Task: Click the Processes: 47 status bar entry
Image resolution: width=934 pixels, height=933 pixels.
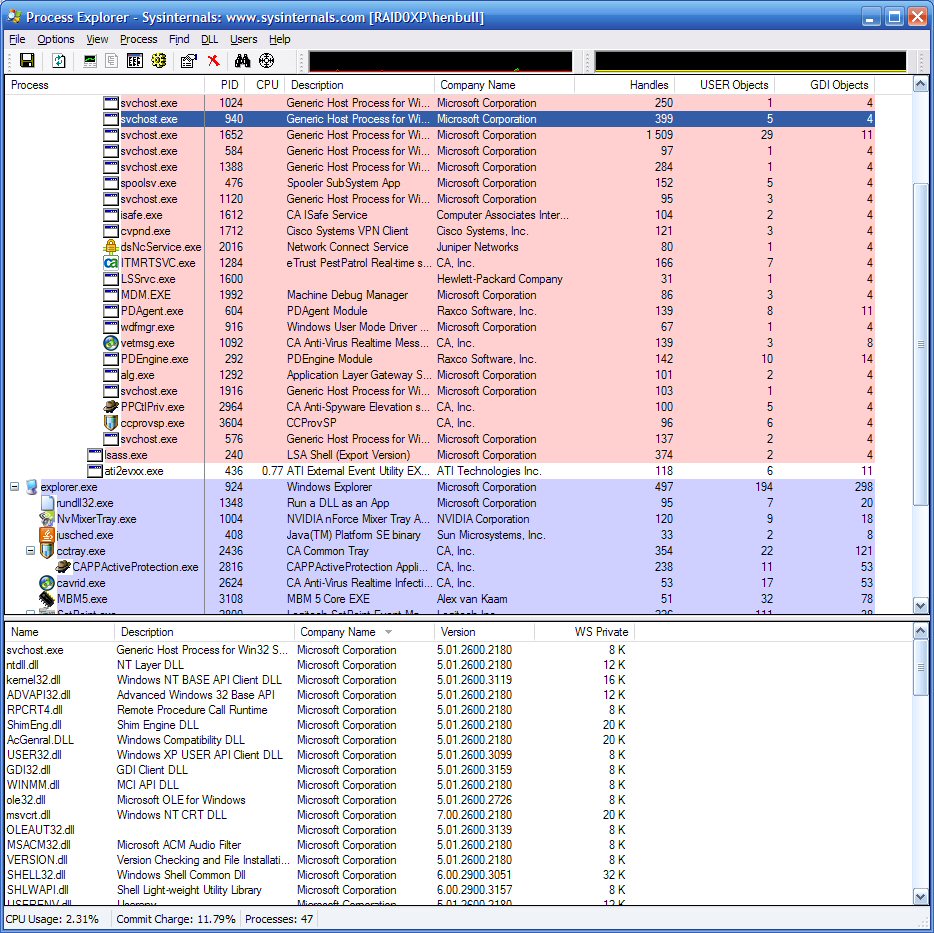Action: (279, 919)
